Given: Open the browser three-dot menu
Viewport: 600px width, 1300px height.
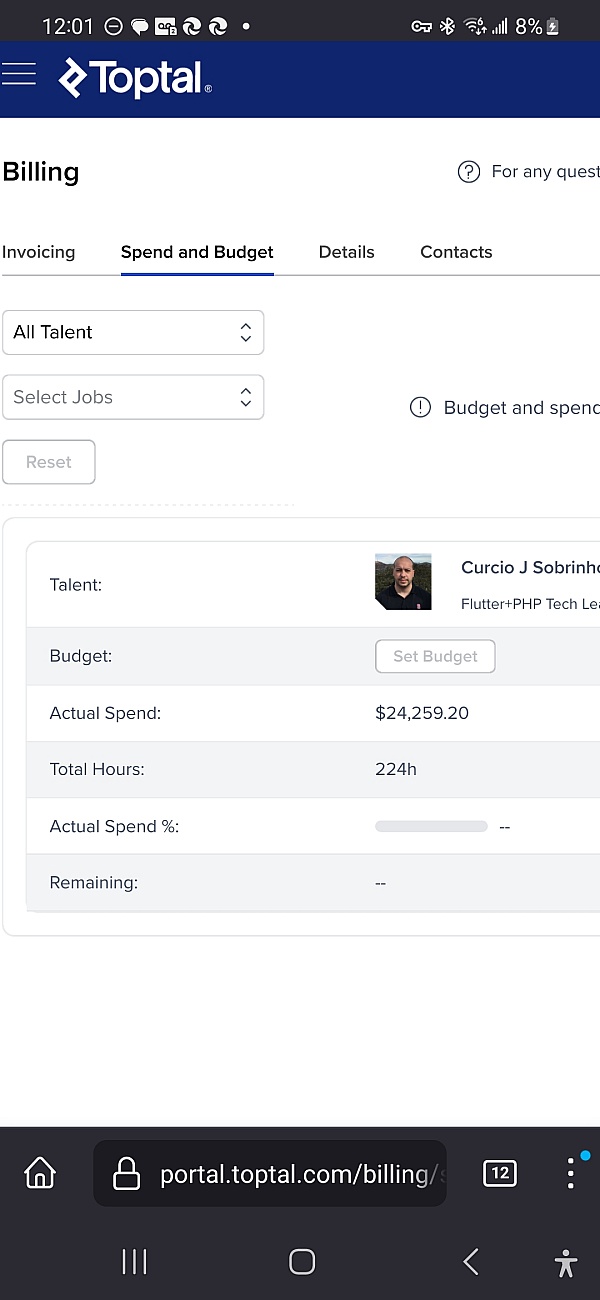Looking at the screenshot, I should pos(570,1173).
